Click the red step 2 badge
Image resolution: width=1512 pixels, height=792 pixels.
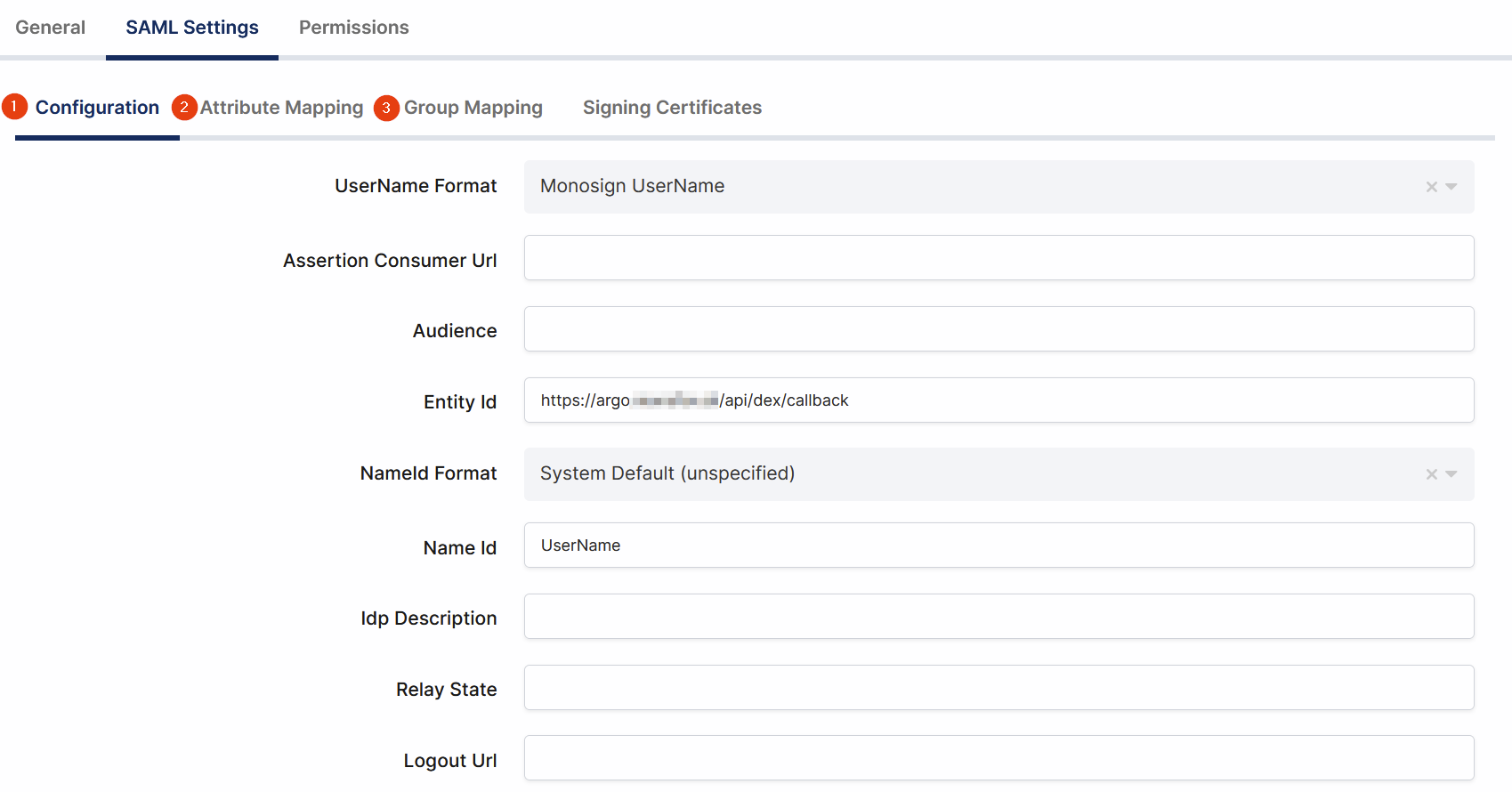(184, 108)
